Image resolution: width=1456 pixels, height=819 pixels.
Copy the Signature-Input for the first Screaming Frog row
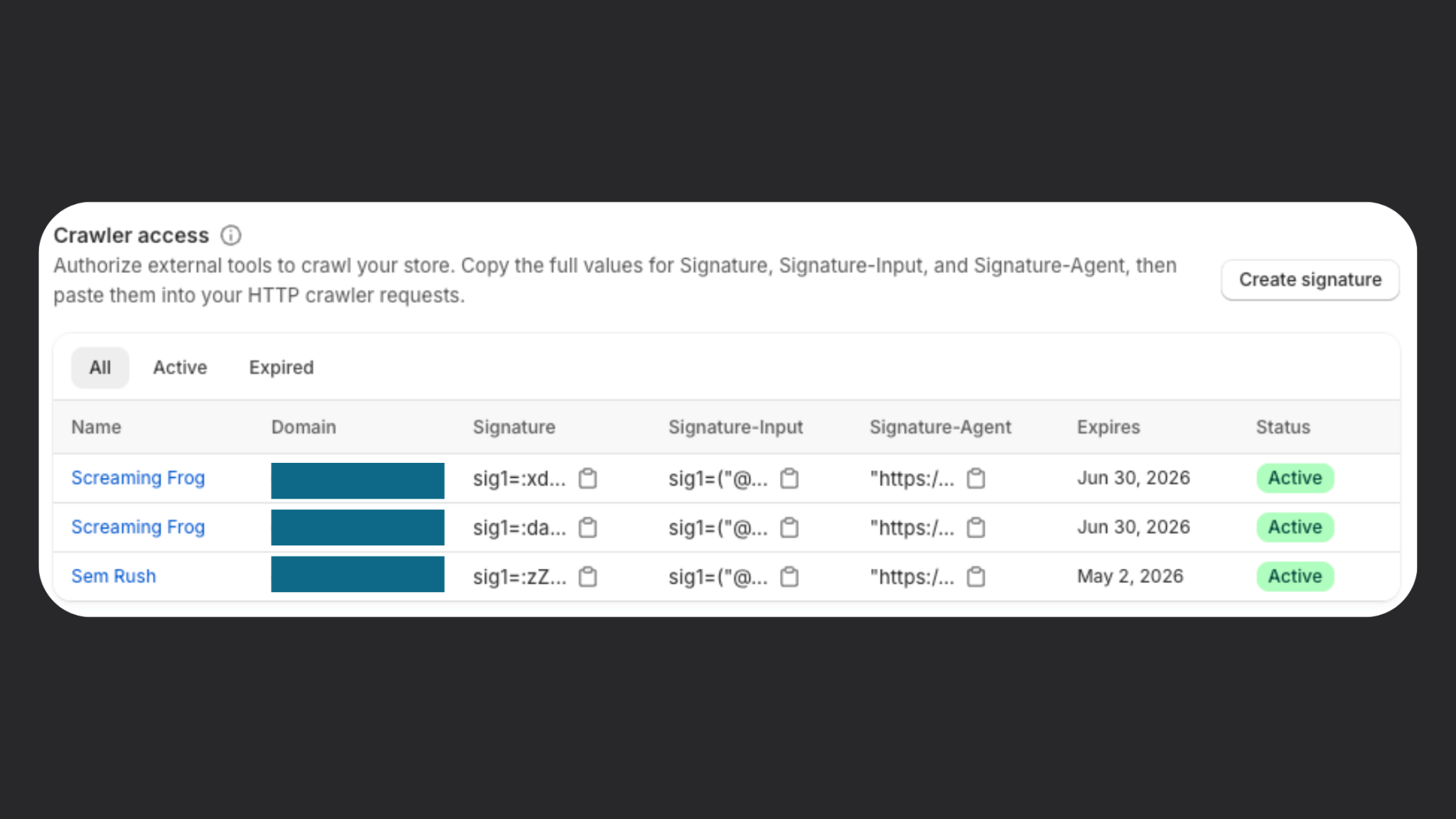click(x=790, y=478)
